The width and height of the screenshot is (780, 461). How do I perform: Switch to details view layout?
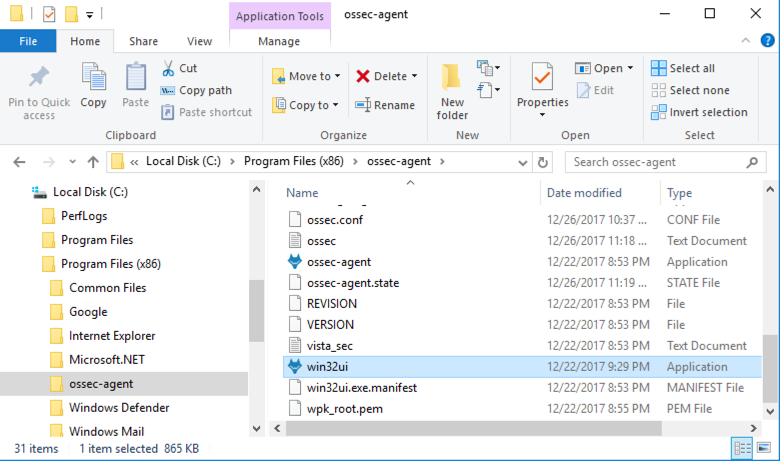pyautogui.click(x=742, y=448)
